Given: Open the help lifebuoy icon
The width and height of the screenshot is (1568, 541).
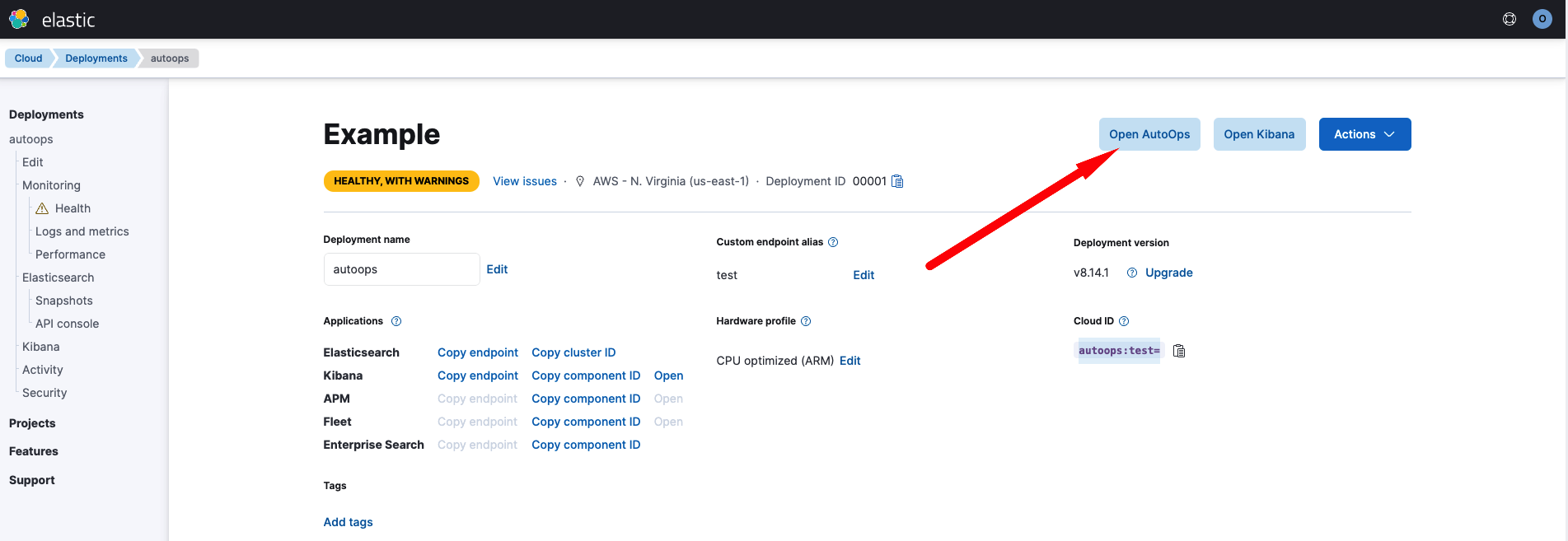Looking at the screenshot, I should 1509,19.
